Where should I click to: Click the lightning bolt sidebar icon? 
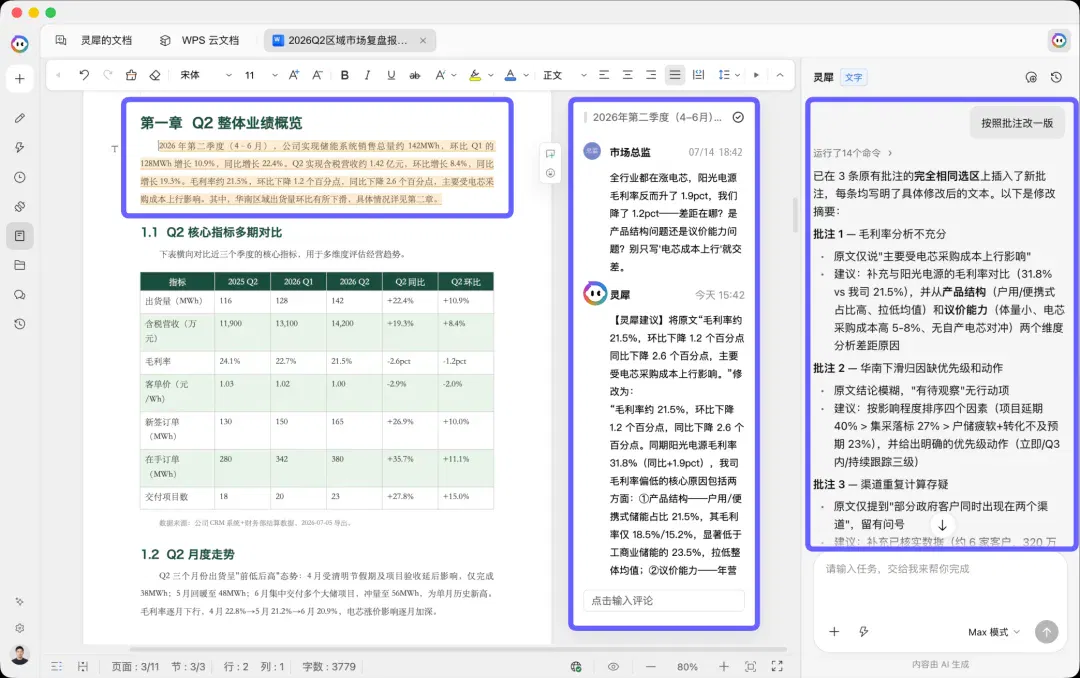(19, 147)
